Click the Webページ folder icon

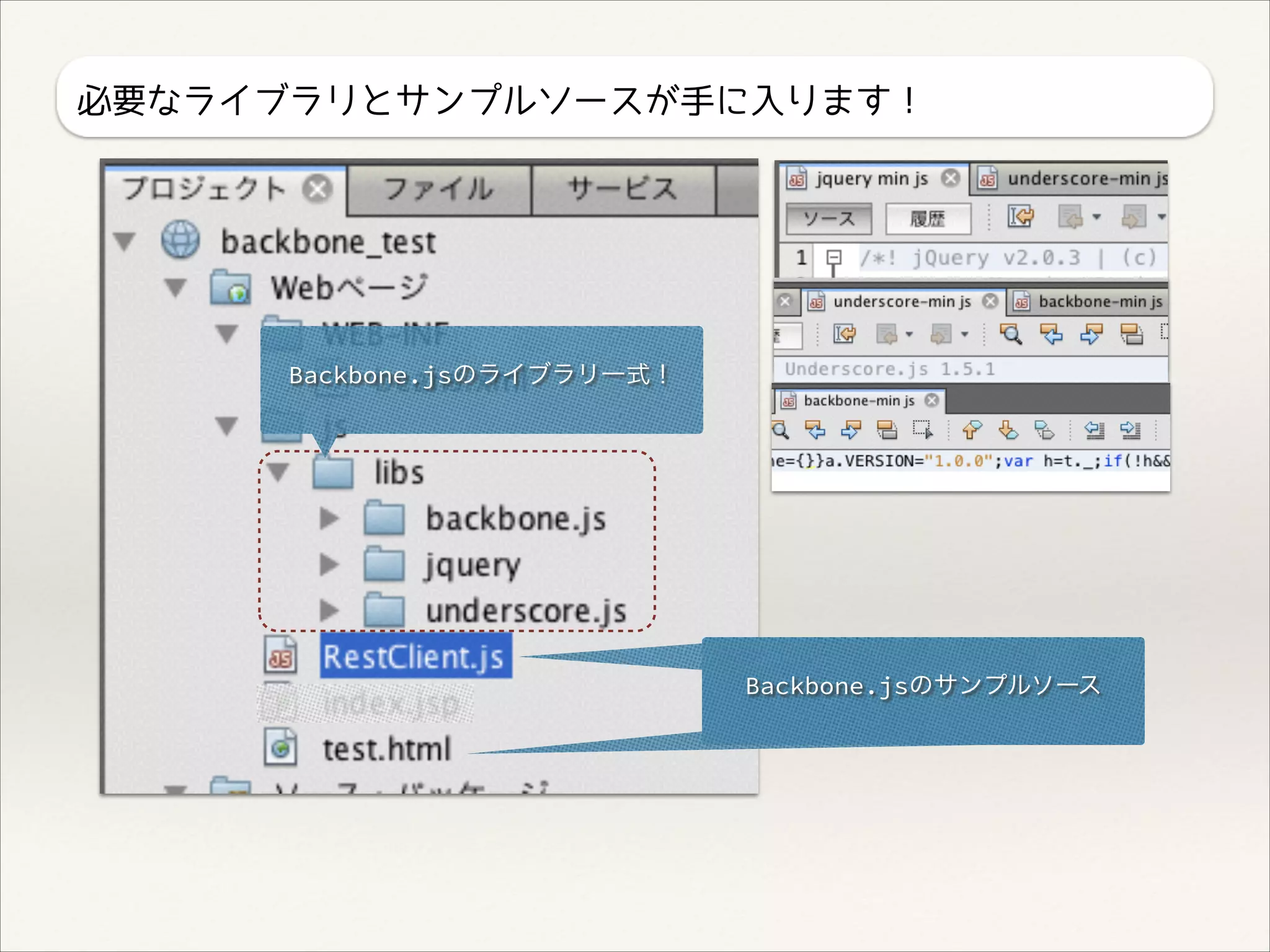230,288
